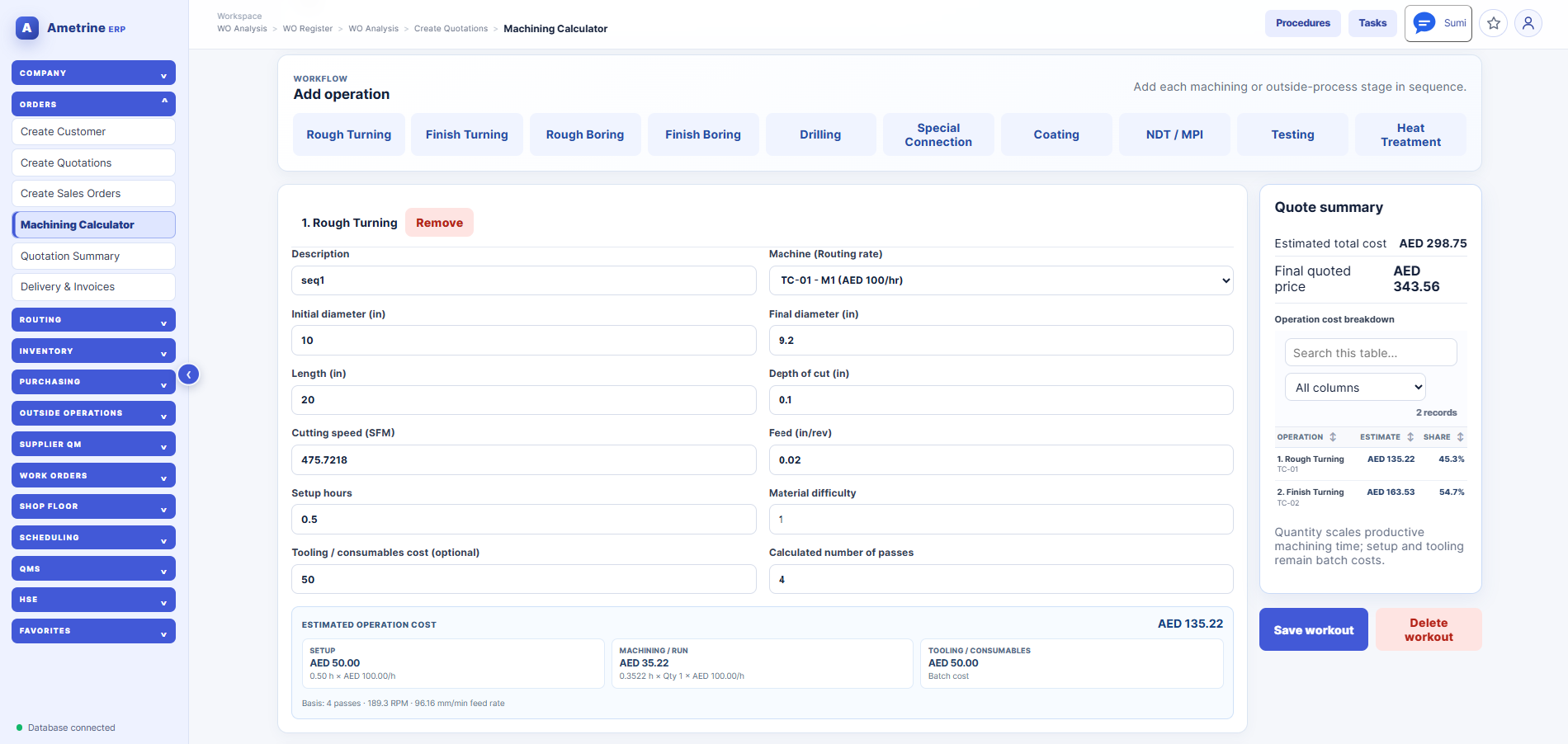Click the Description input field
This screenshot has width=1568, height=744.
click(x=524, y=280)
